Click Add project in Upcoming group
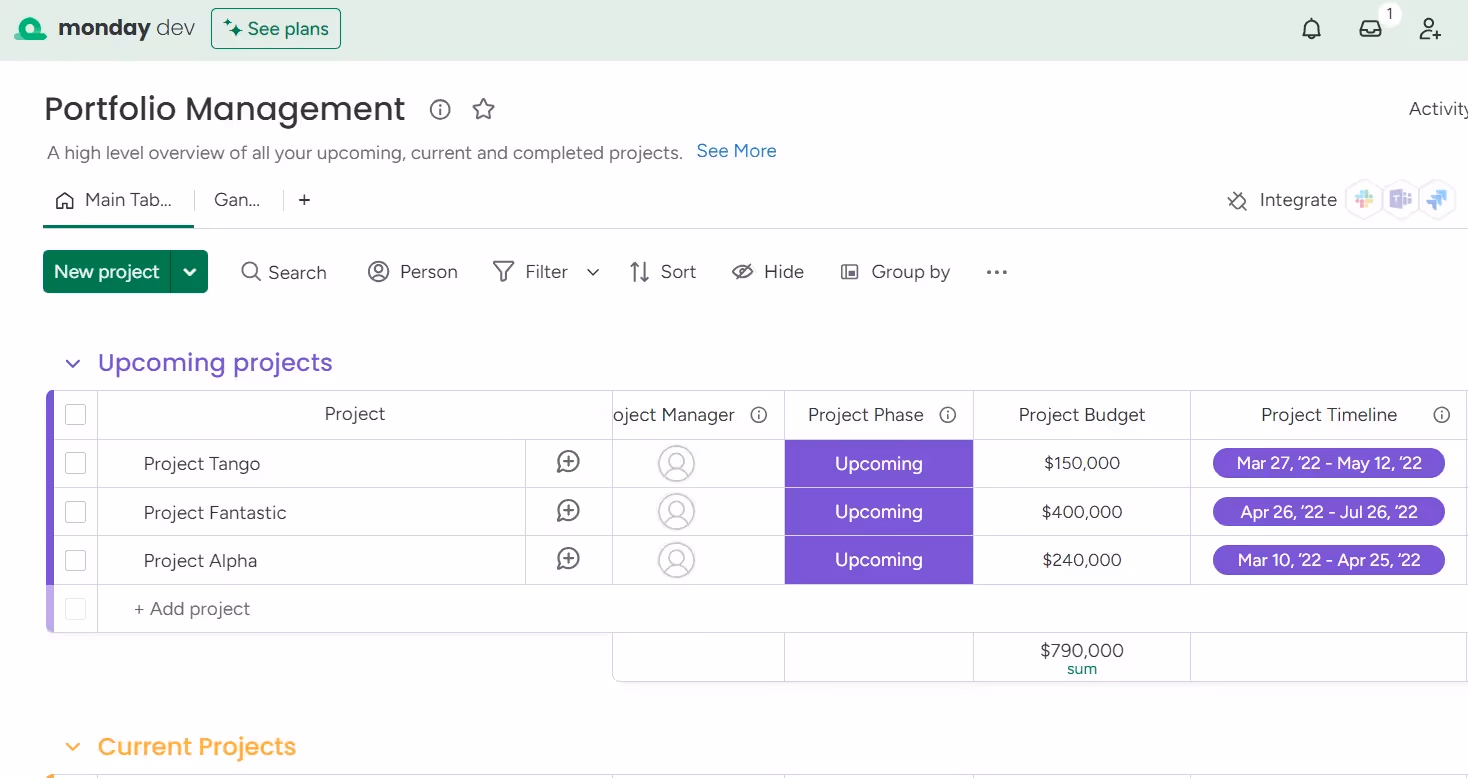 [x=192, y=608]
